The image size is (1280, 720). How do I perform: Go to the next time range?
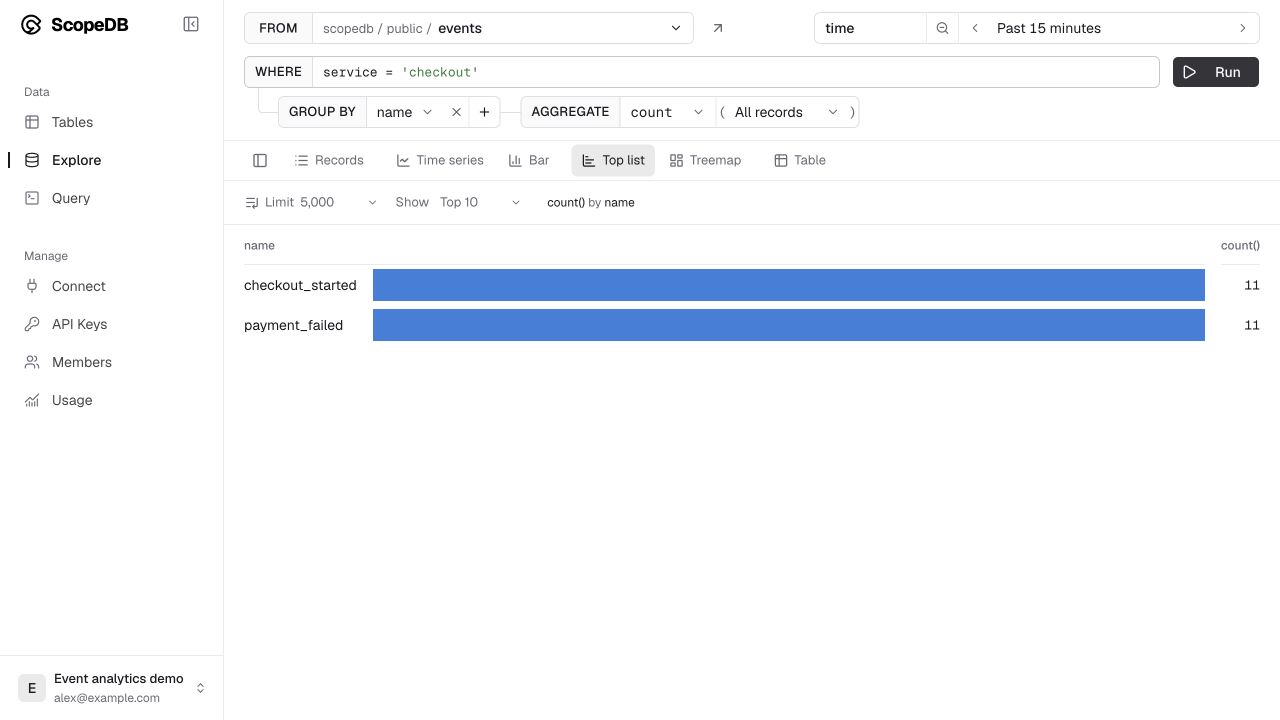click(1243, 28)
